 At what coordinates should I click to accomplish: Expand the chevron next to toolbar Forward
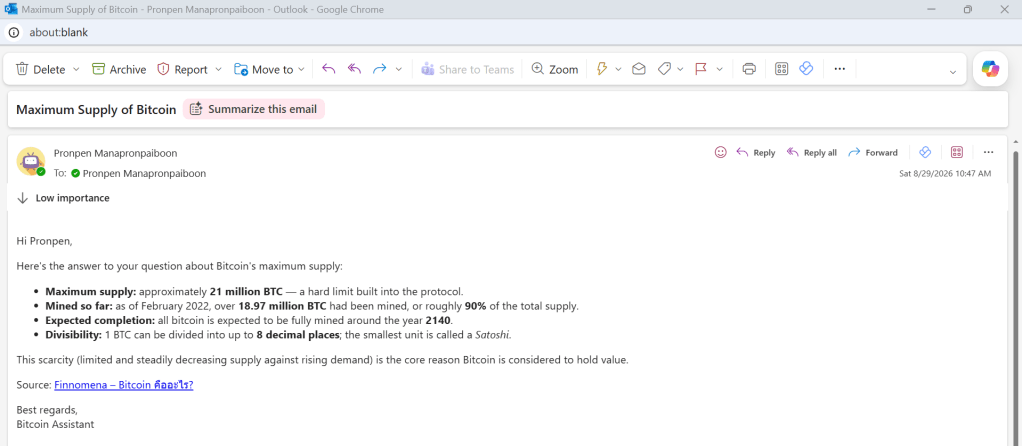[399, 69]
